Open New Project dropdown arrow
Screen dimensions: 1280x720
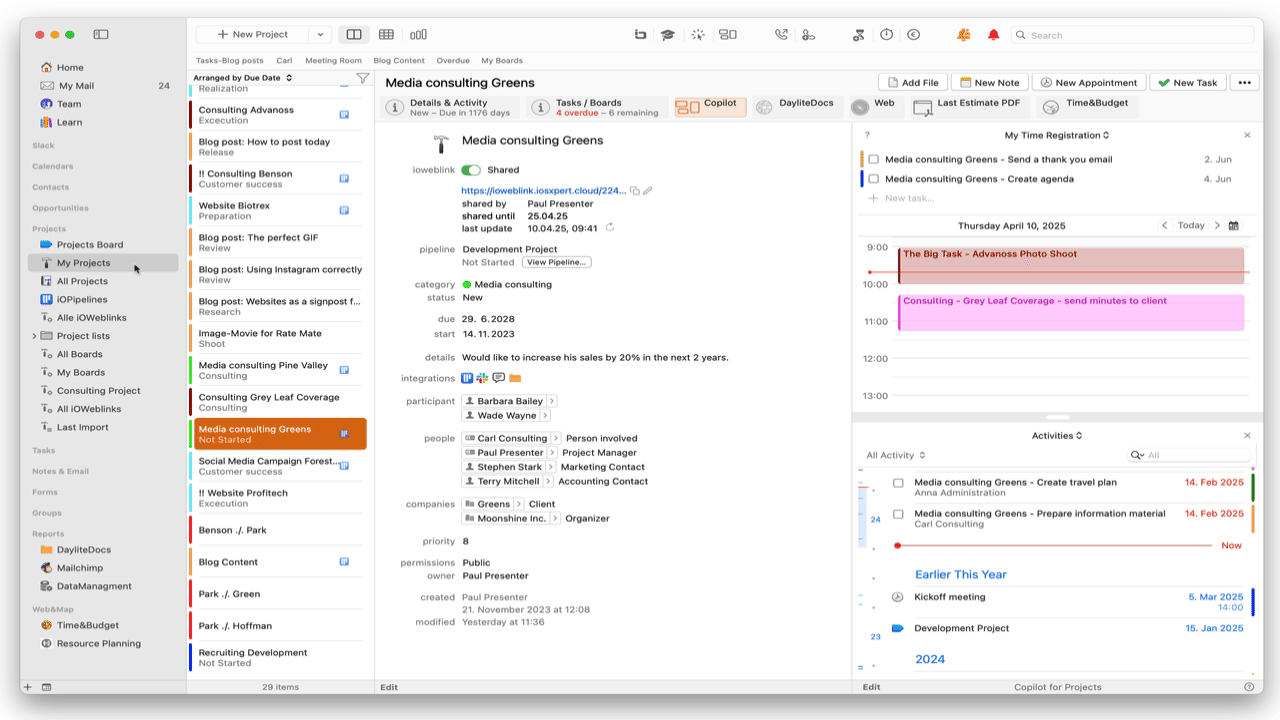coord(320,34)
